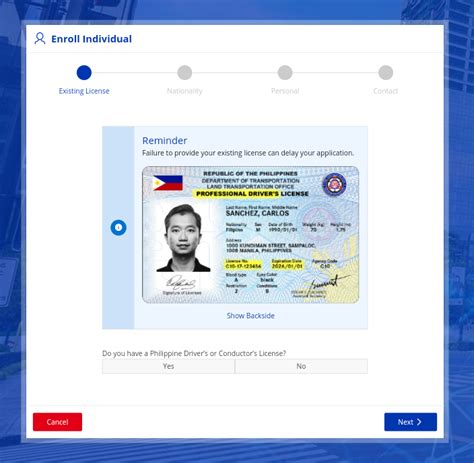Choose Yes for having a Philippine license
Image resolution: width=474 pixels, height=463 pixels.
(168, 366)
